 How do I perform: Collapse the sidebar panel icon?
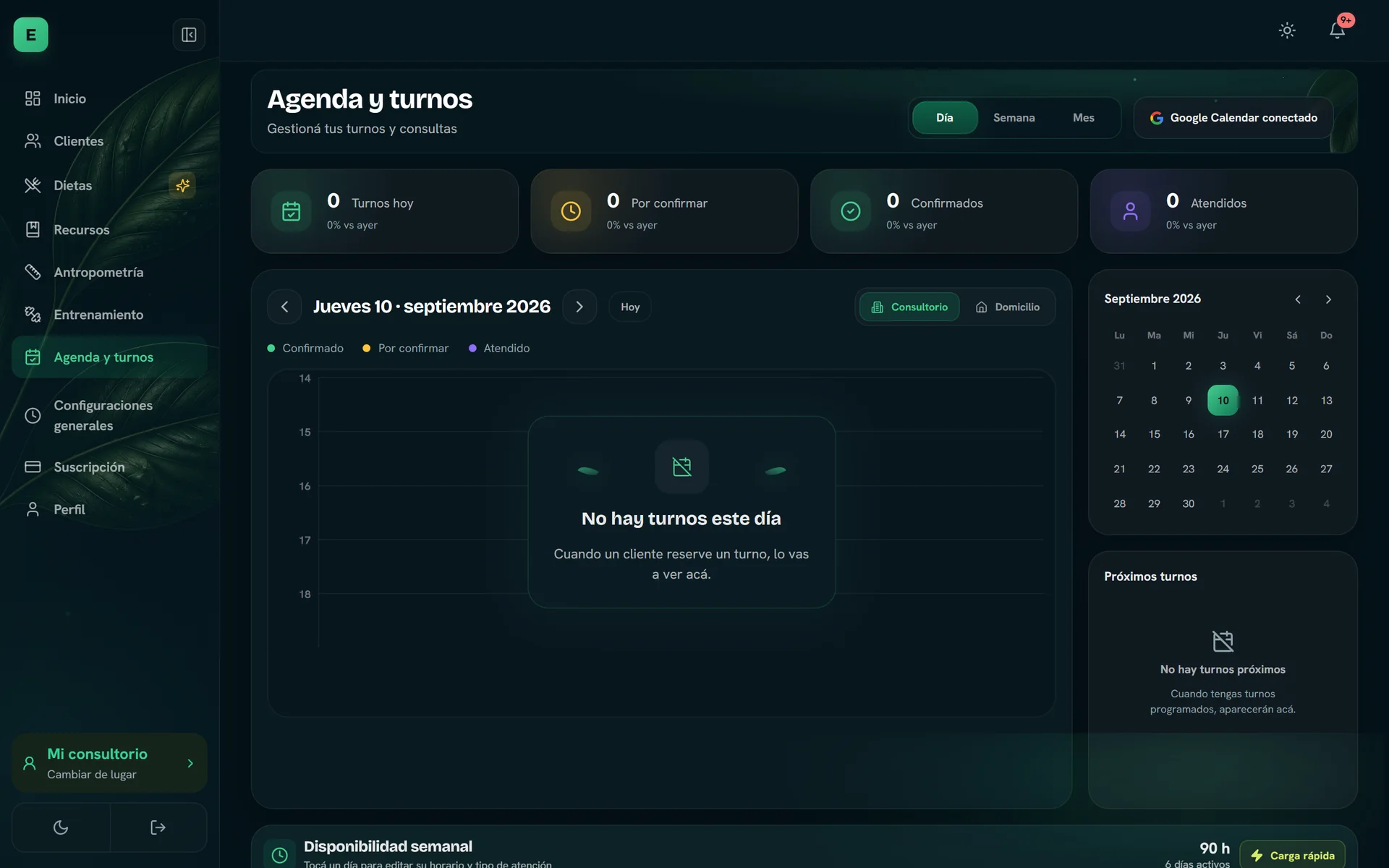click(189, 35)
